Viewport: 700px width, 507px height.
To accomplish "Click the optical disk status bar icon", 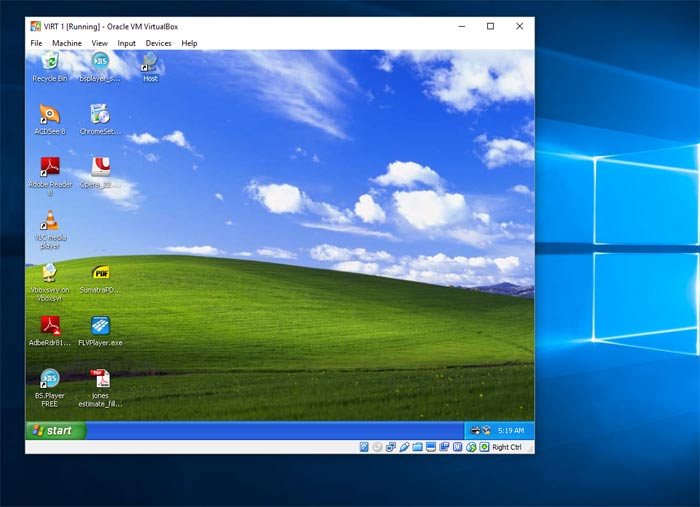I will click(x=377, y=447).
